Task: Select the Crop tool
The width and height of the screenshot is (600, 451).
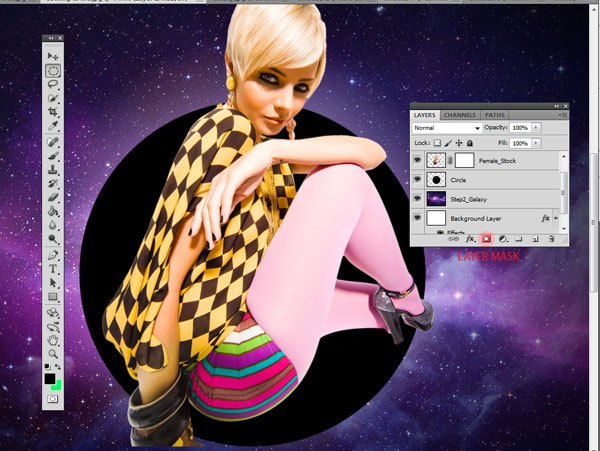Action: coord(53,112)
